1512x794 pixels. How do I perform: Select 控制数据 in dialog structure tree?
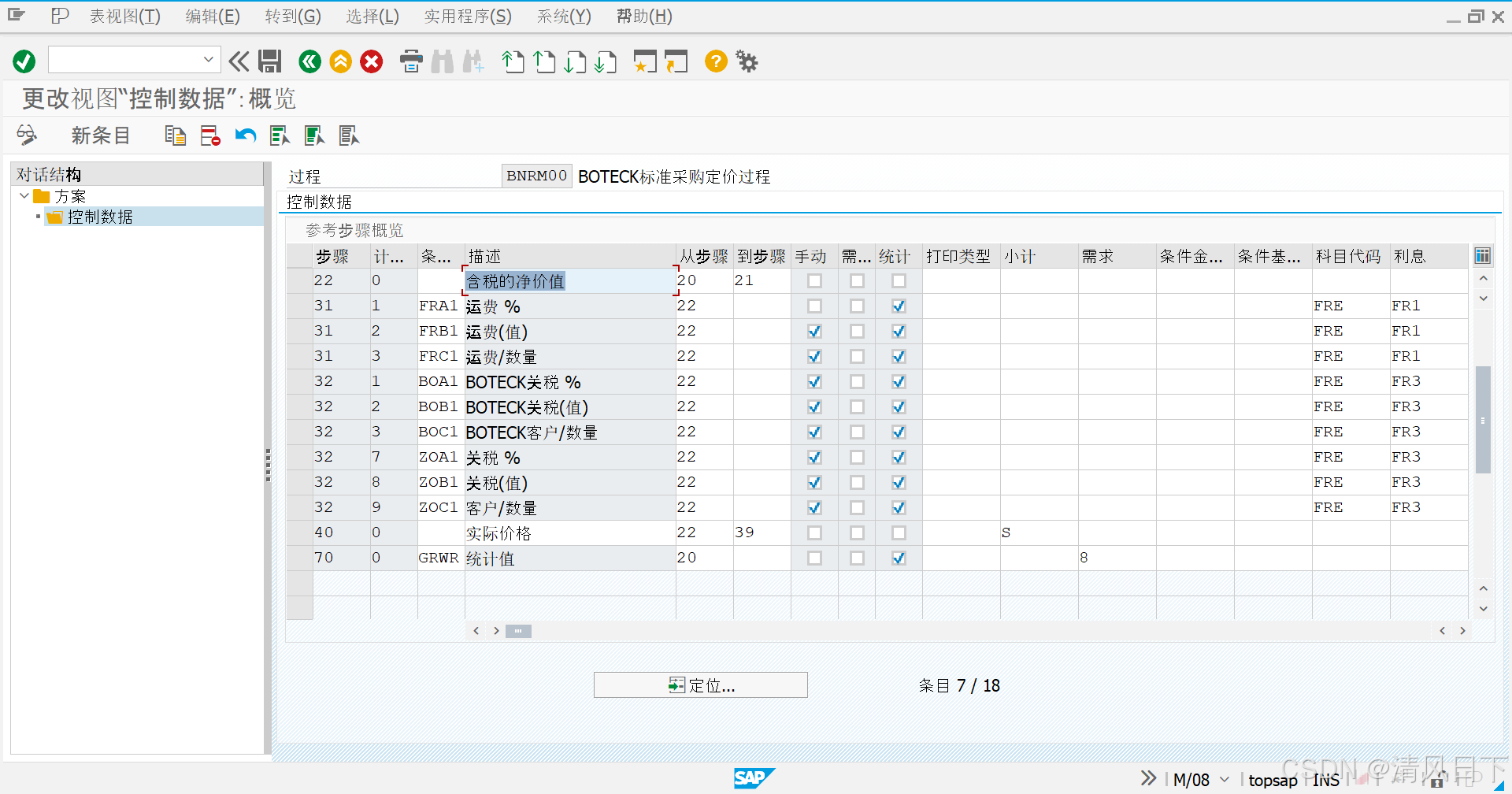[x=100, y=217]
